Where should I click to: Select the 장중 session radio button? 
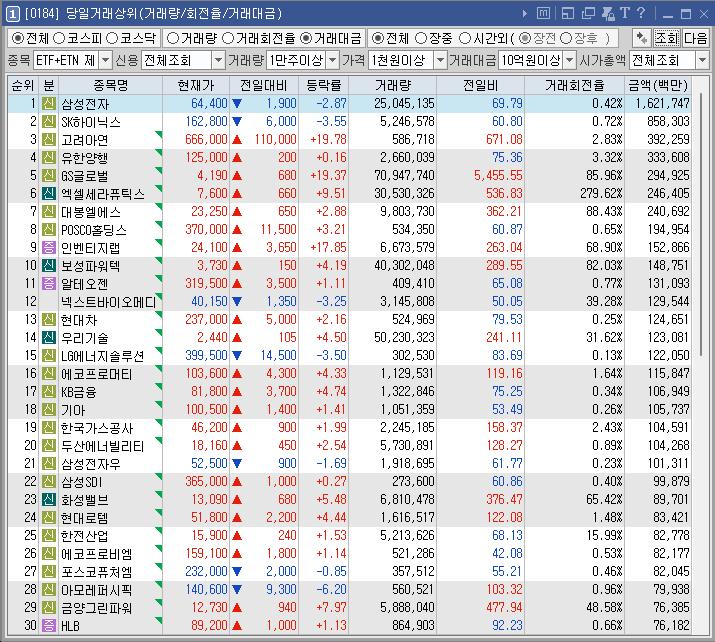(421, 38)
